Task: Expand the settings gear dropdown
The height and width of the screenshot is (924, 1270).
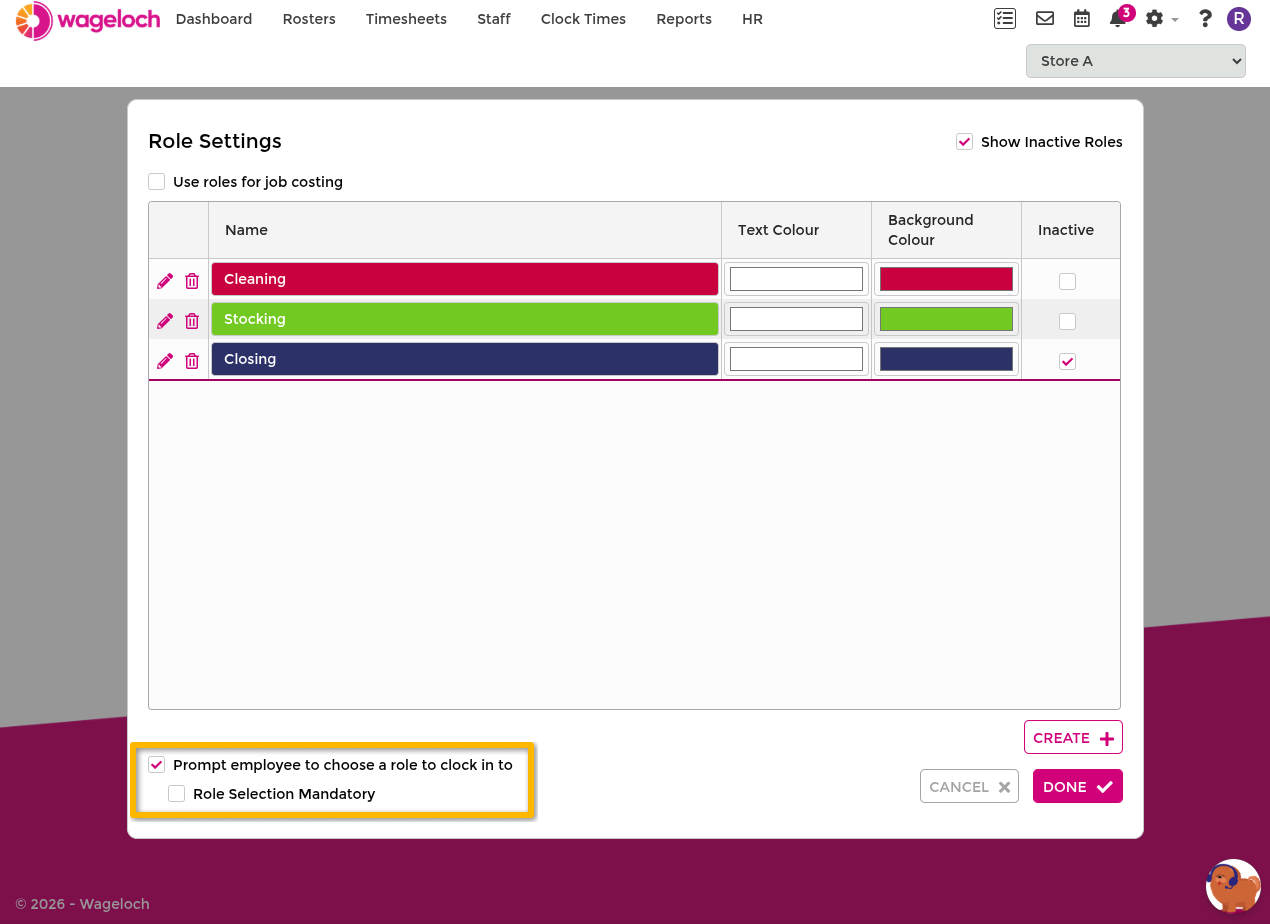Action: tap(1161, 19)
